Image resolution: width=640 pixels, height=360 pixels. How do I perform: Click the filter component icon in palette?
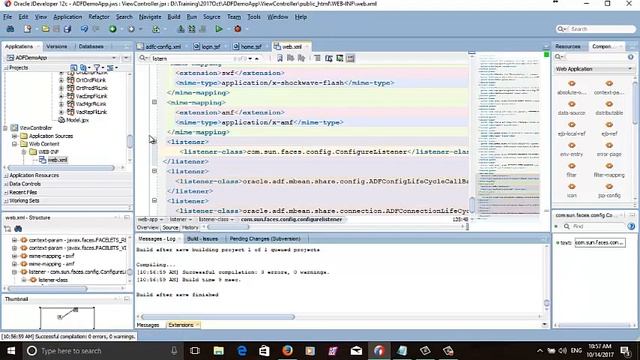(571, 166)
